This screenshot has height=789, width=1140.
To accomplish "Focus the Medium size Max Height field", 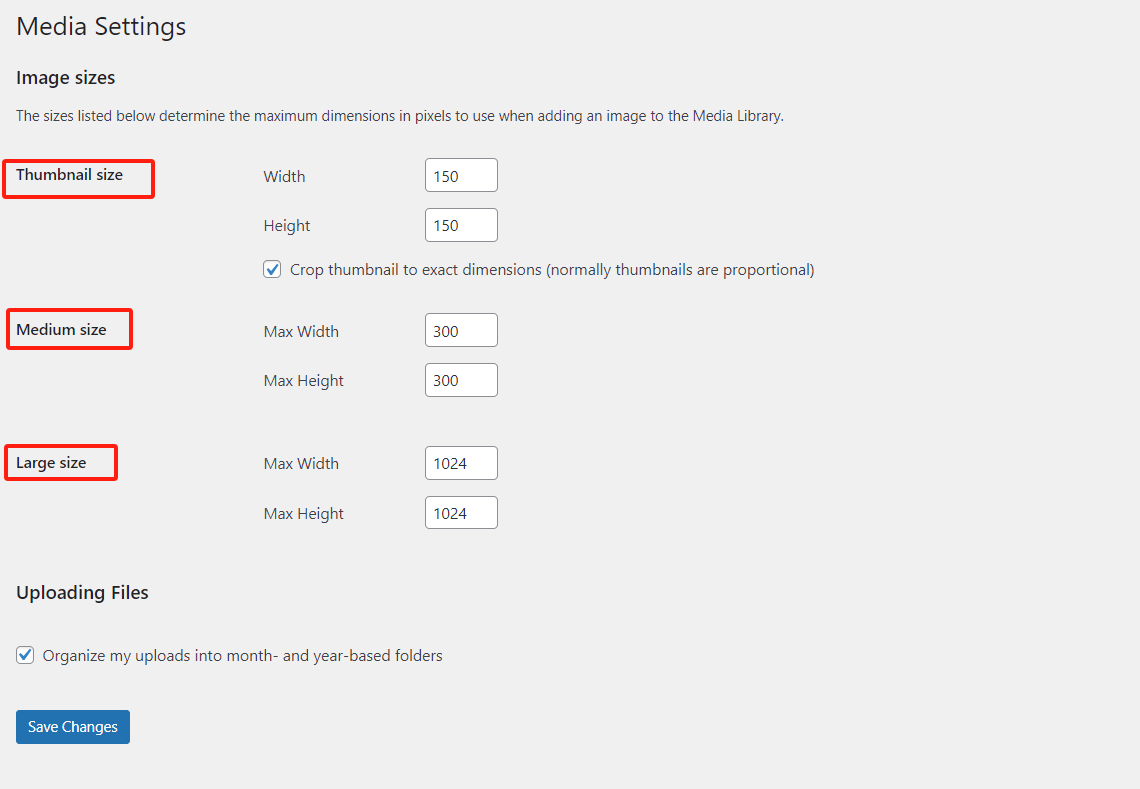I will [461, 380].
